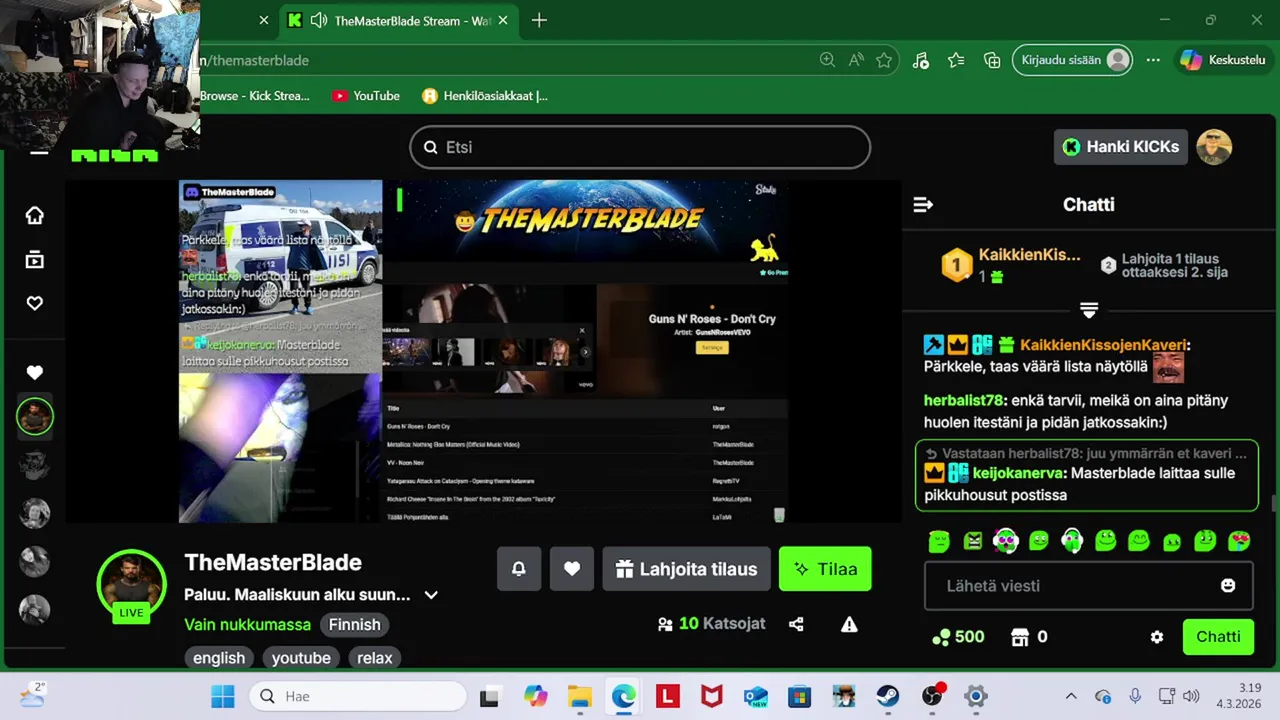The width and height of the screenshot is (1280, 720).
Task: Select the youtube tag
Action: pos(301,658)
